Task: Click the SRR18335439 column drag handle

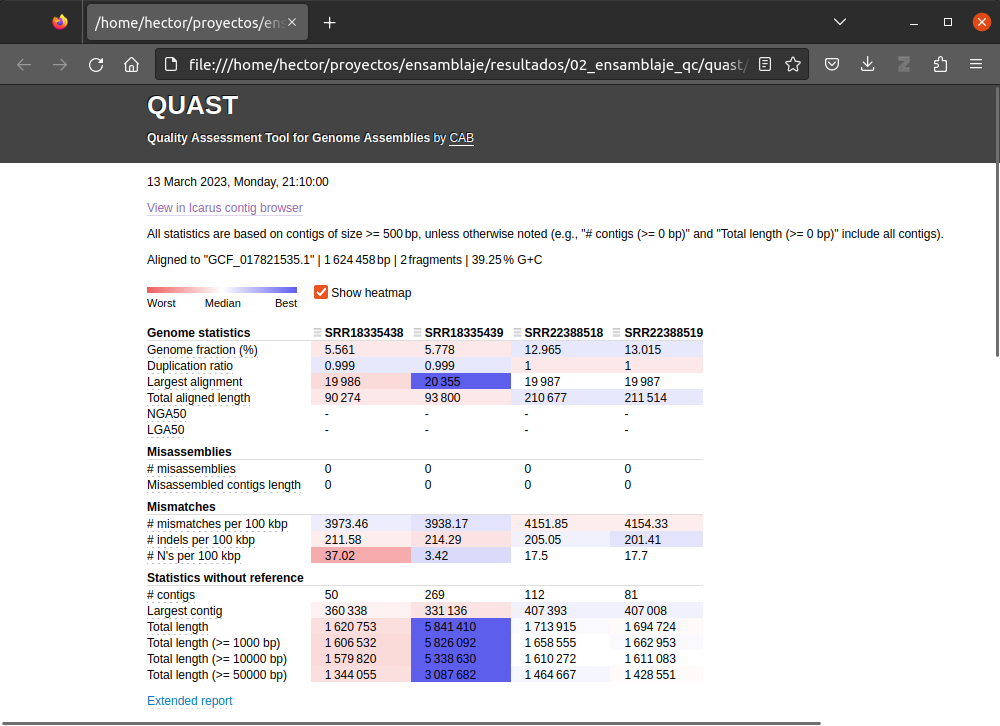Action: click(x=417, y=332)
